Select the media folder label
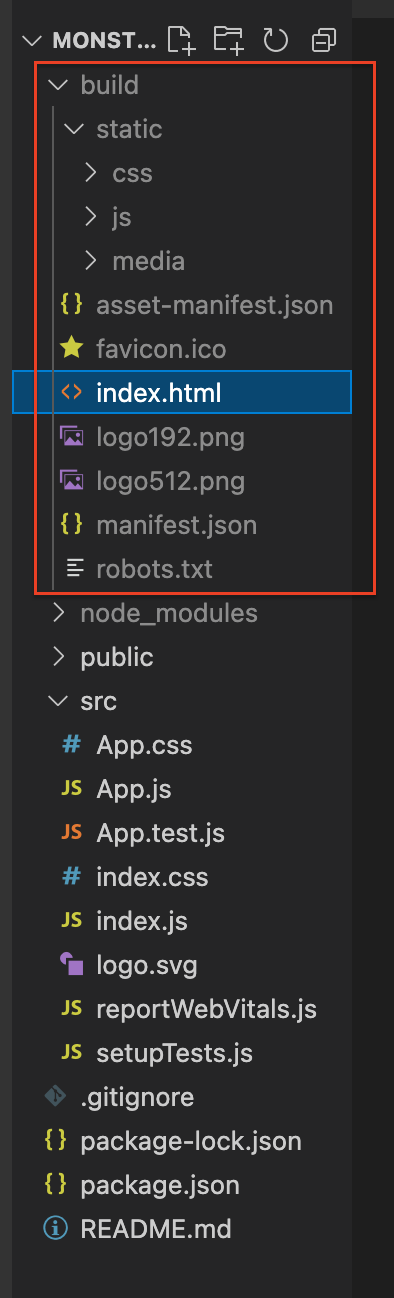 (149, 261)
